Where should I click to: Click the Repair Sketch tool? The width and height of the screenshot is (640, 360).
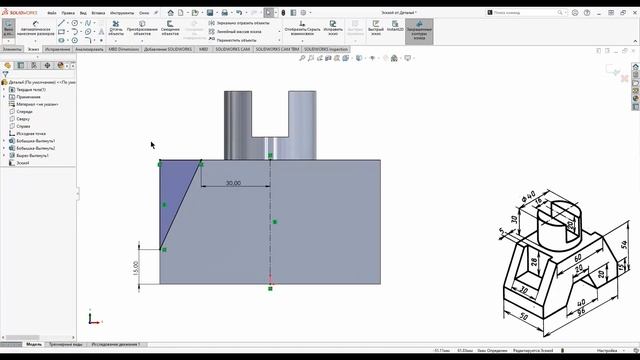[x=333, y=28]
